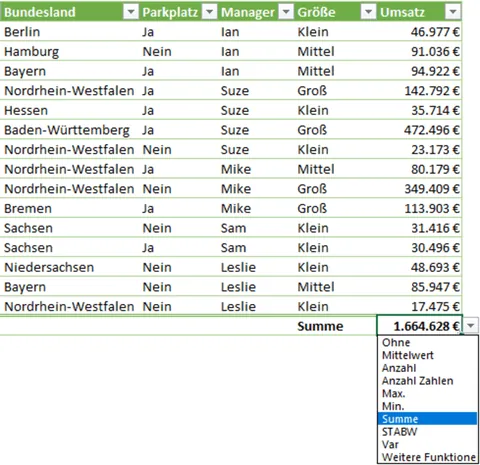
Task: Select the Nein cell in Hamburg row
Action: pyautogui.click(x=179, y=51)
